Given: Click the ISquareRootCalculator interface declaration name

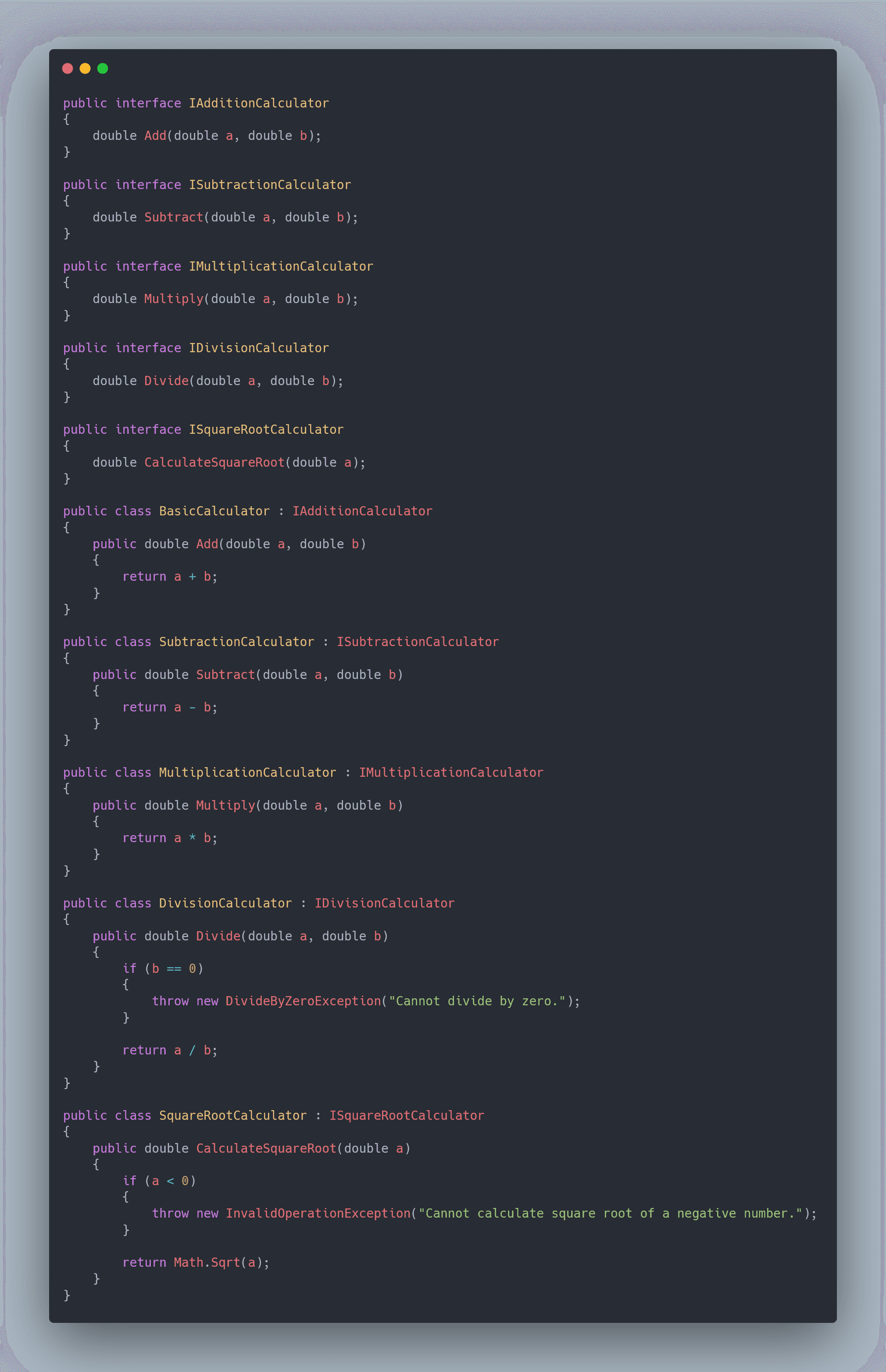Looking at the screenshot, I should click(x=266, y=430).
